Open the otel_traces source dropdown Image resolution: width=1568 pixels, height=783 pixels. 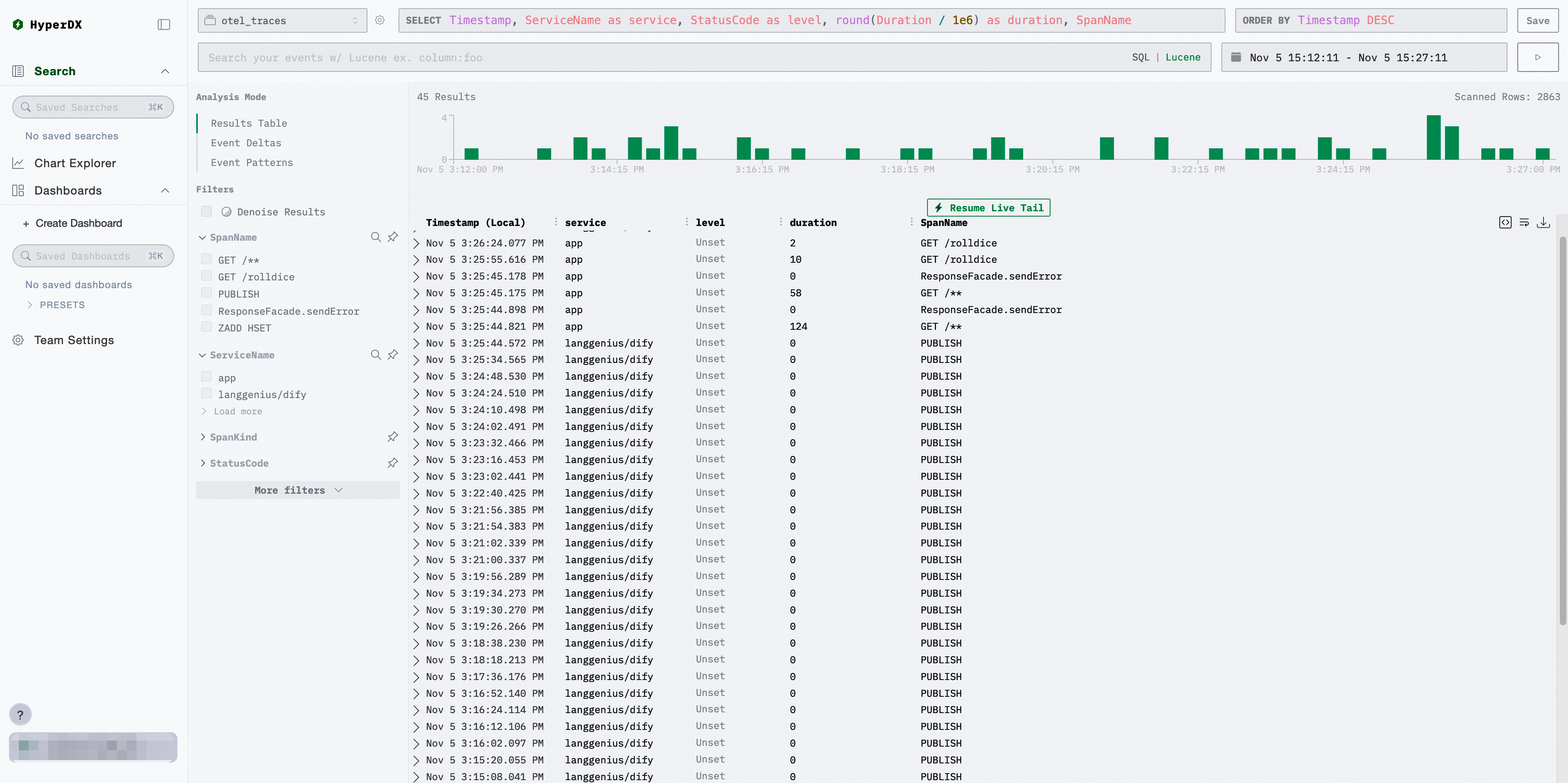coord(282,21)
